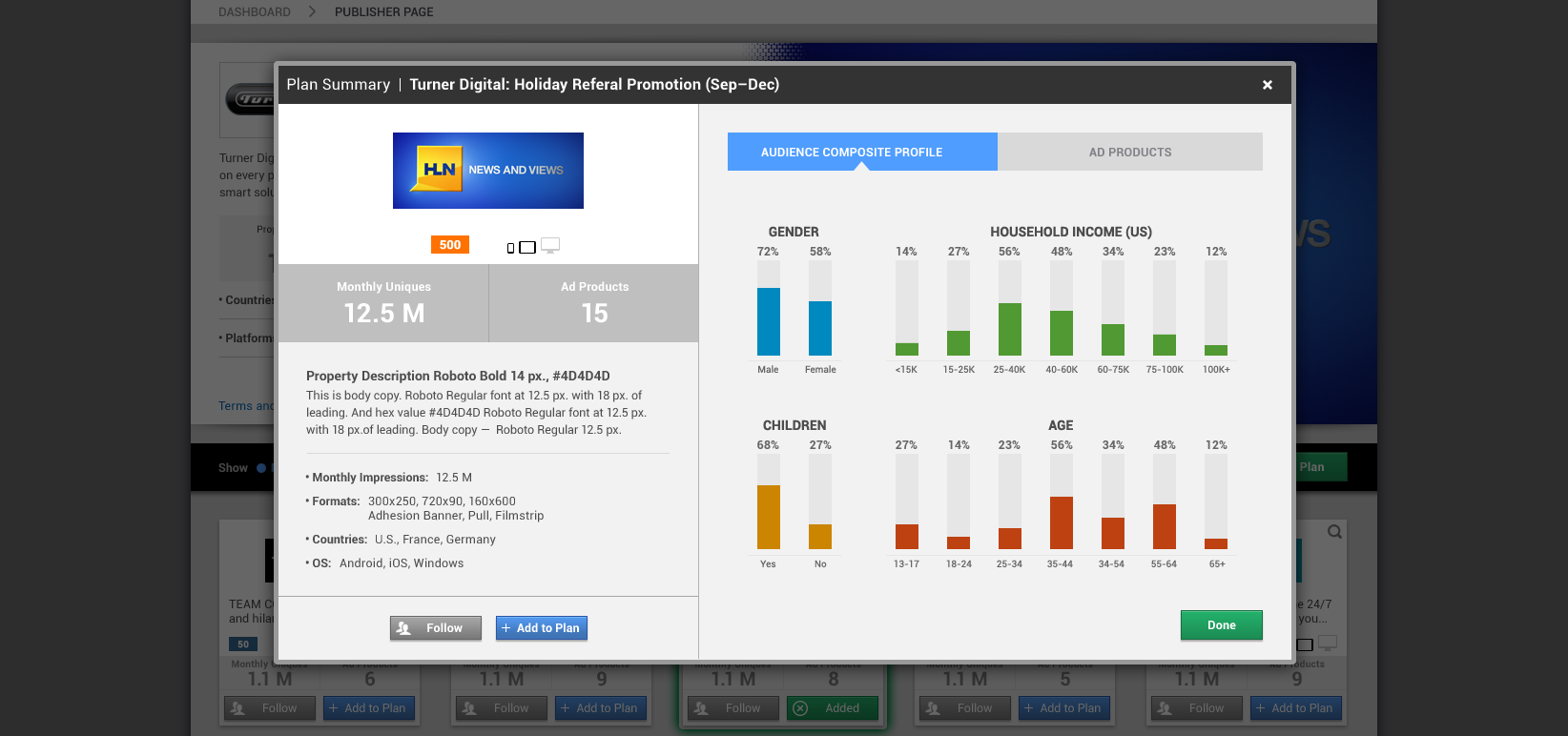Image resolution: width=1568 pixels, height=736 pixels.
Task: Click the 65+ age bar
Action: [x=1216, y=543]
